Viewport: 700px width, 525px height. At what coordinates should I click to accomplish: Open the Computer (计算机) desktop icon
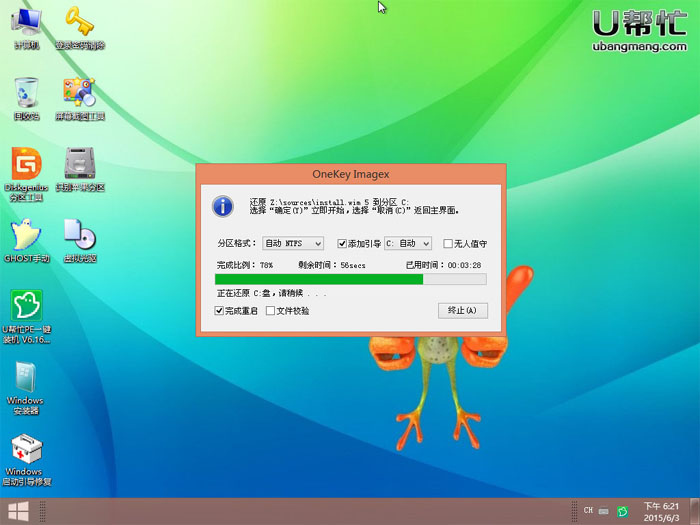coord(26,24)
